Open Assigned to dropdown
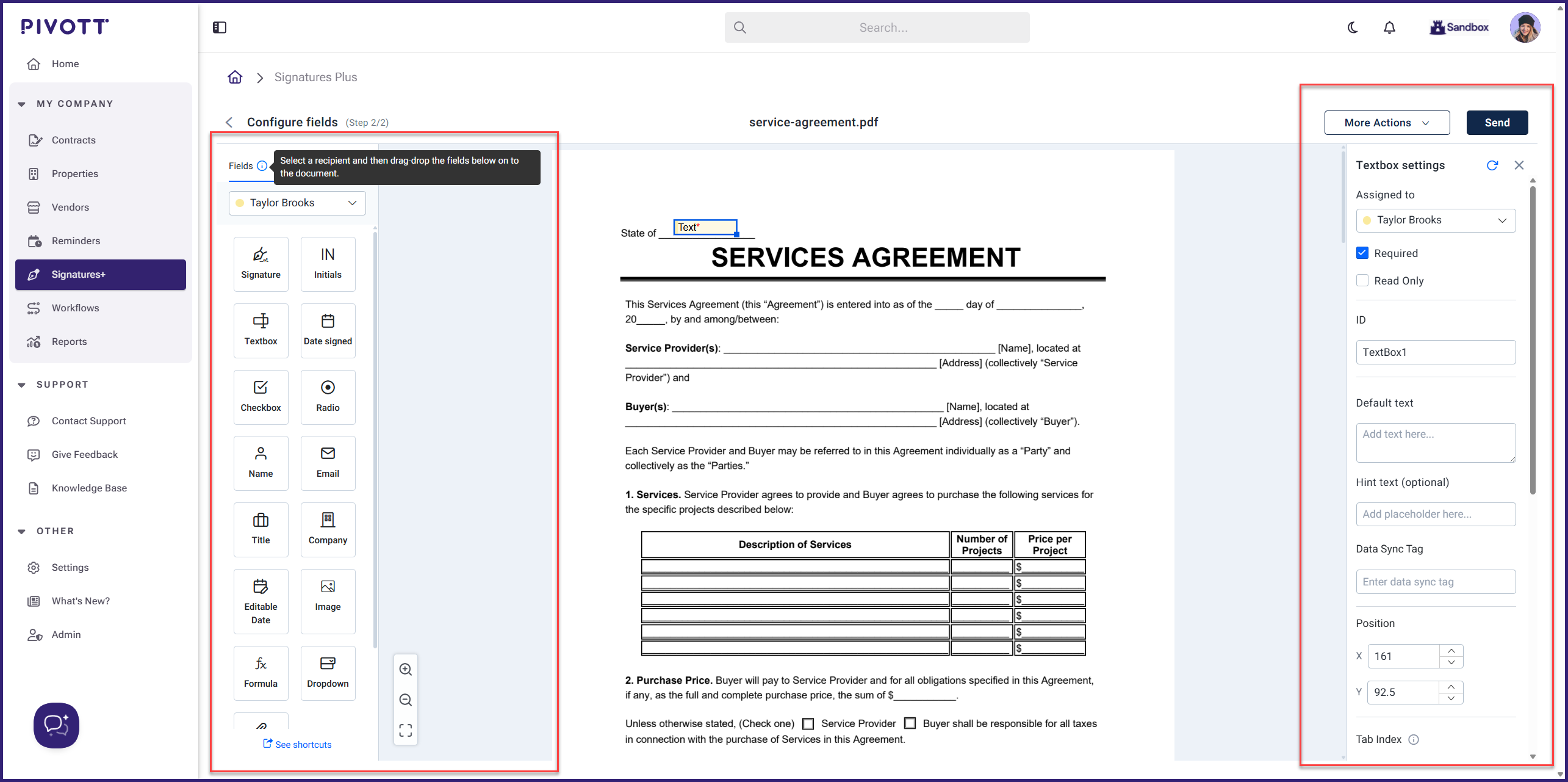The image size is (1568, 782). click(x=1436, y=220)
